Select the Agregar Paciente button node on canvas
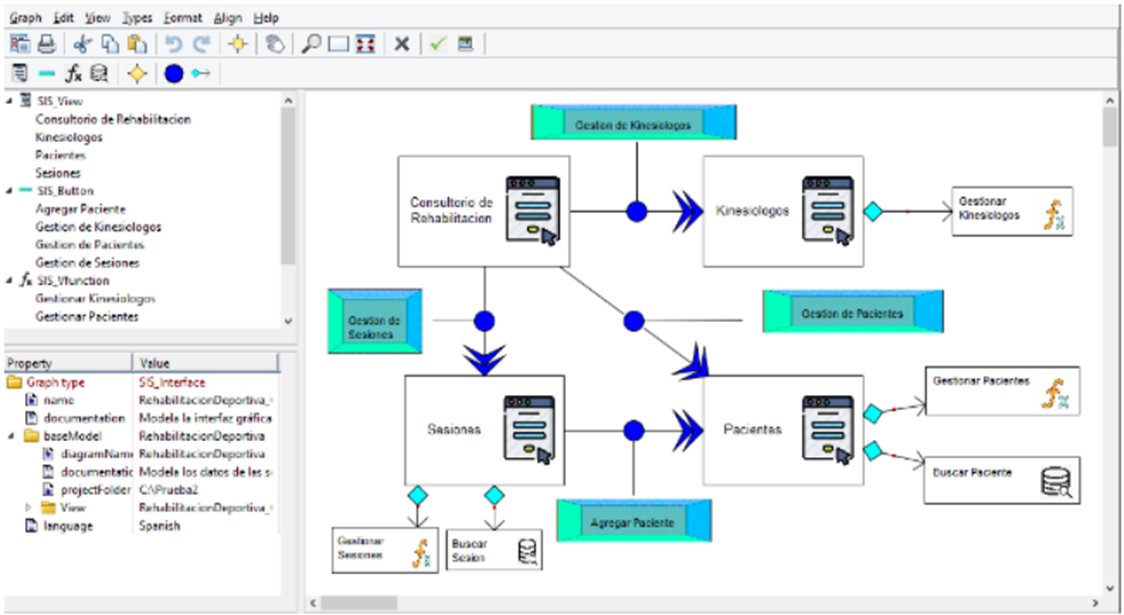Image resolution: width=1124 pixels, height=615 pixels. (x=634, y=521)
